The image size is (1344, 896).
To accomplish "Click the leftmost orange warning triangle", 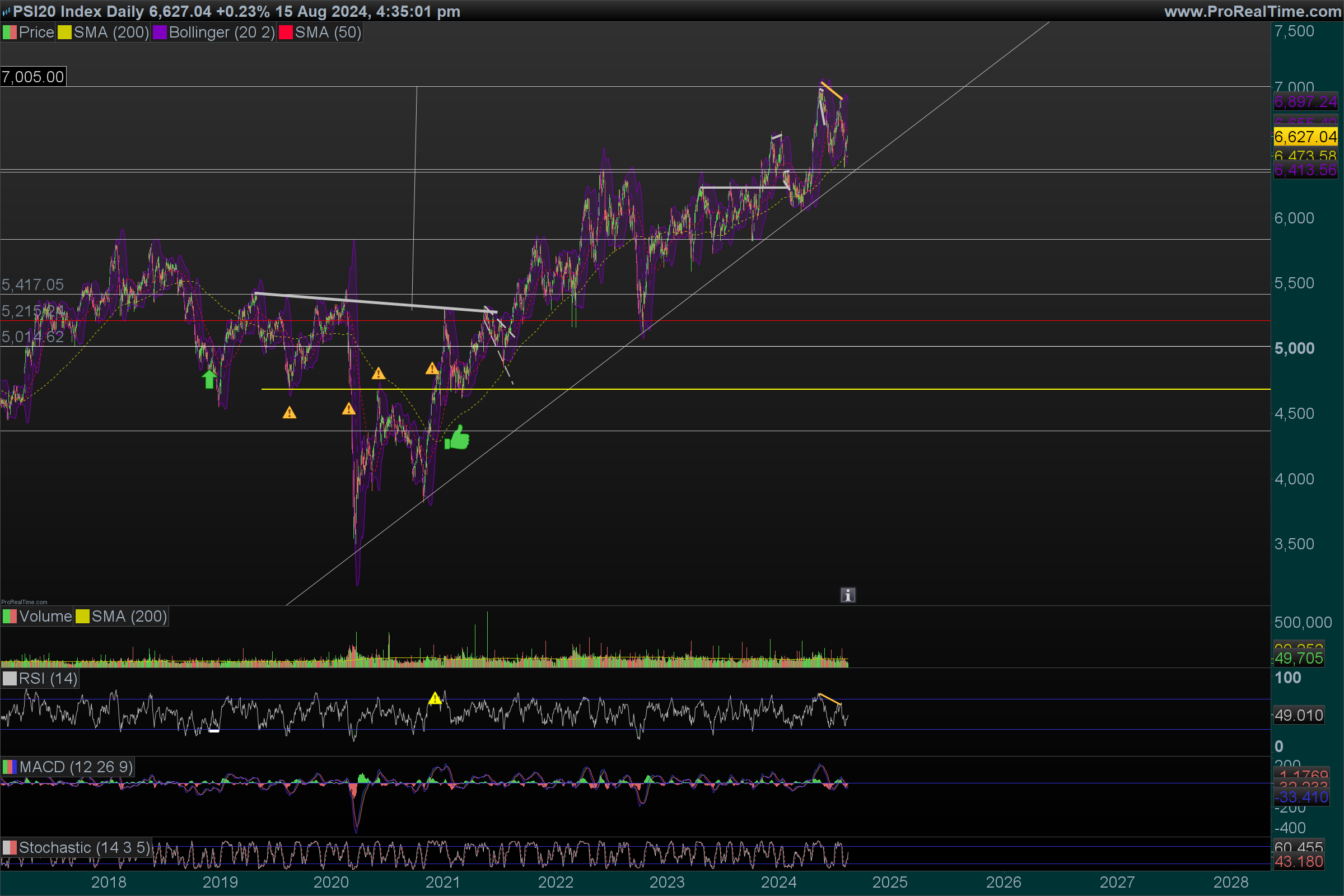I will point(289,413).
